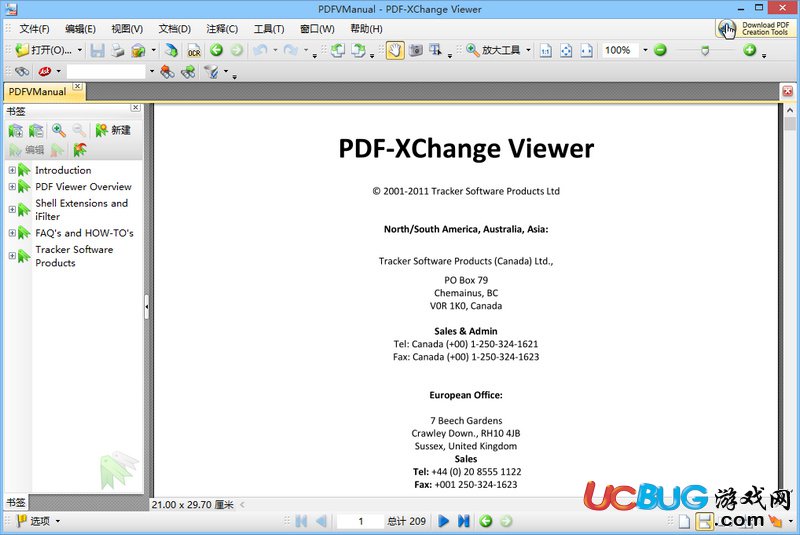Click the Fit Width icon
Viewport: 800px width, 535px height.
coord(586,50)
